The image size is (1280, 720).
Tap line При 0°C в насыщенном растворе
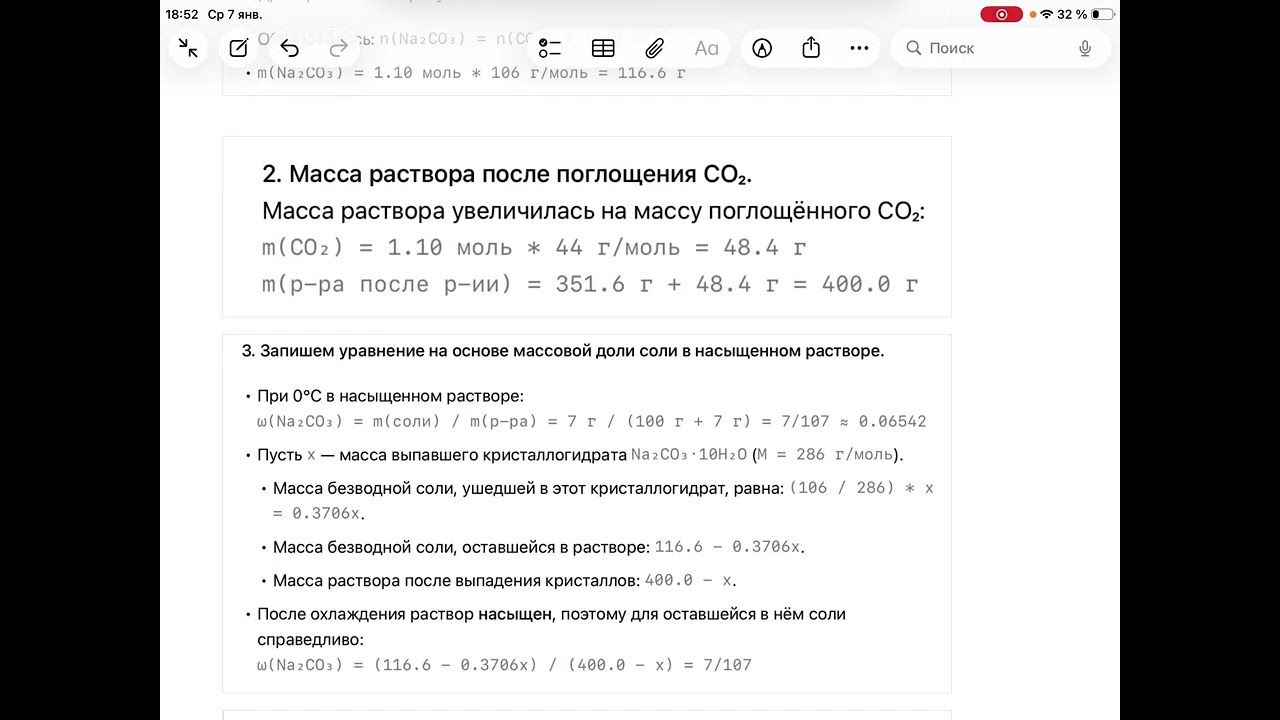click(x=390, y=396)
